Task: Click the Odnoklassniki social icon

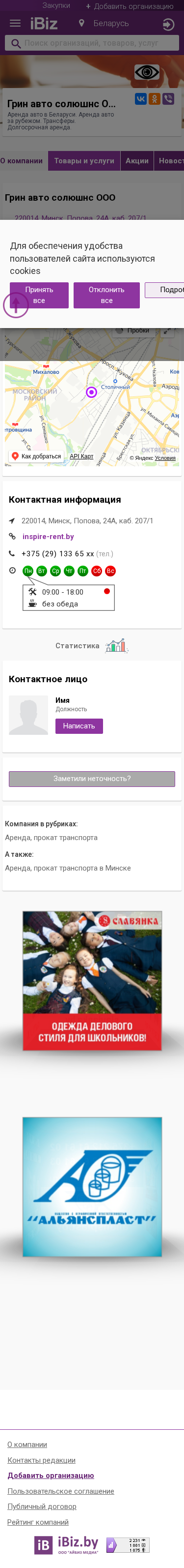Action: point(154,98)
